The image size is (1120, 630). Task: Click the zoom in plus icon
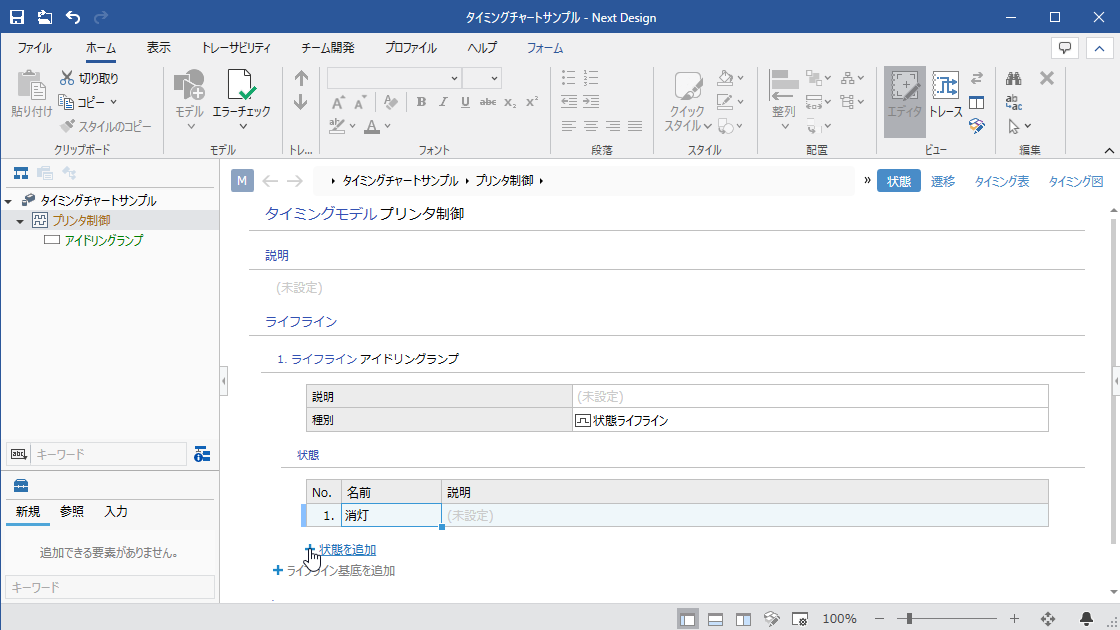coord(1014,619)
